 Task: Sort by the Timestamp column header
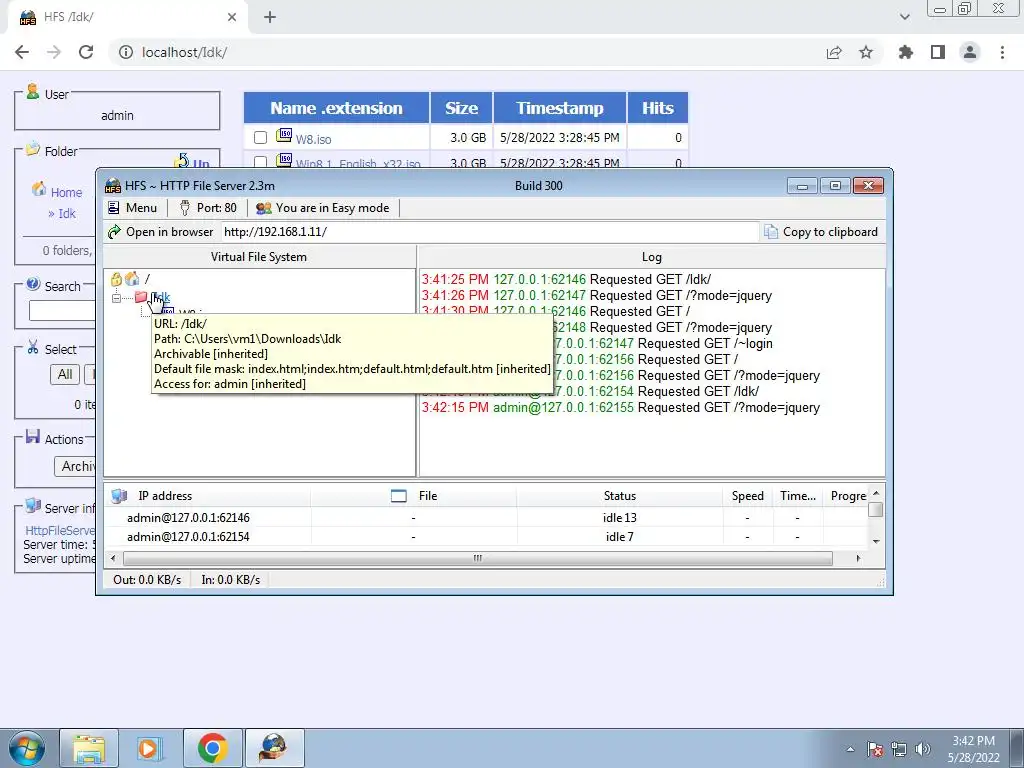[x=560, y=108]
